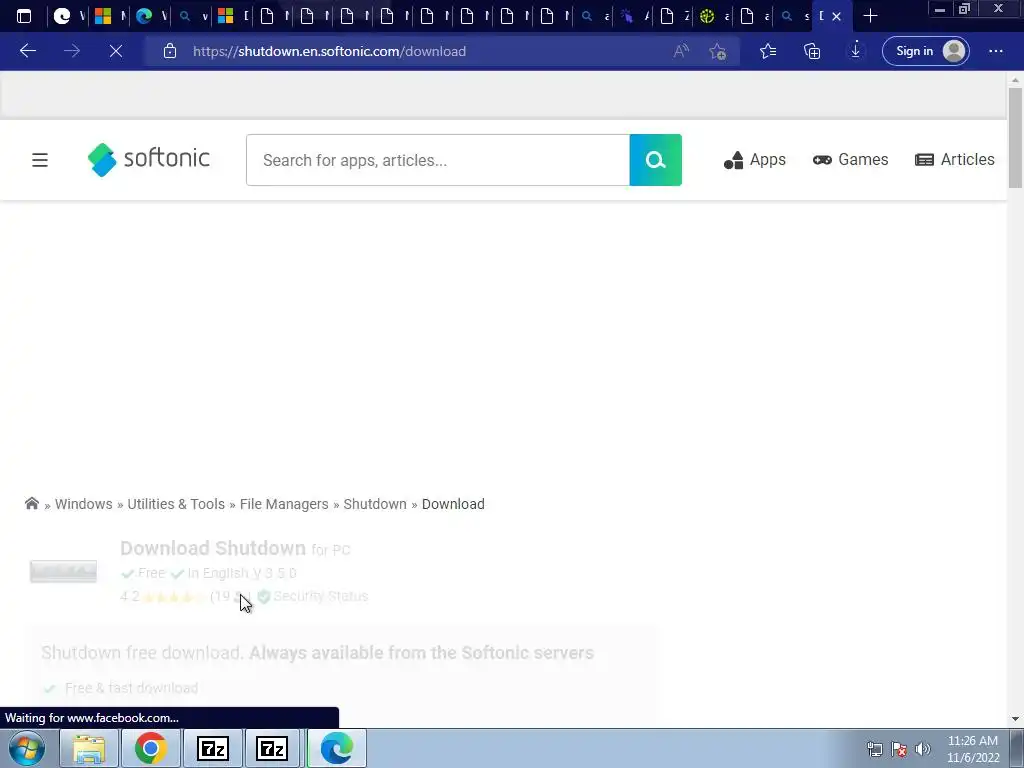Close the current Softonic tab
The height and width of the screenshot is (768, 1024).
tap(837, 16)
